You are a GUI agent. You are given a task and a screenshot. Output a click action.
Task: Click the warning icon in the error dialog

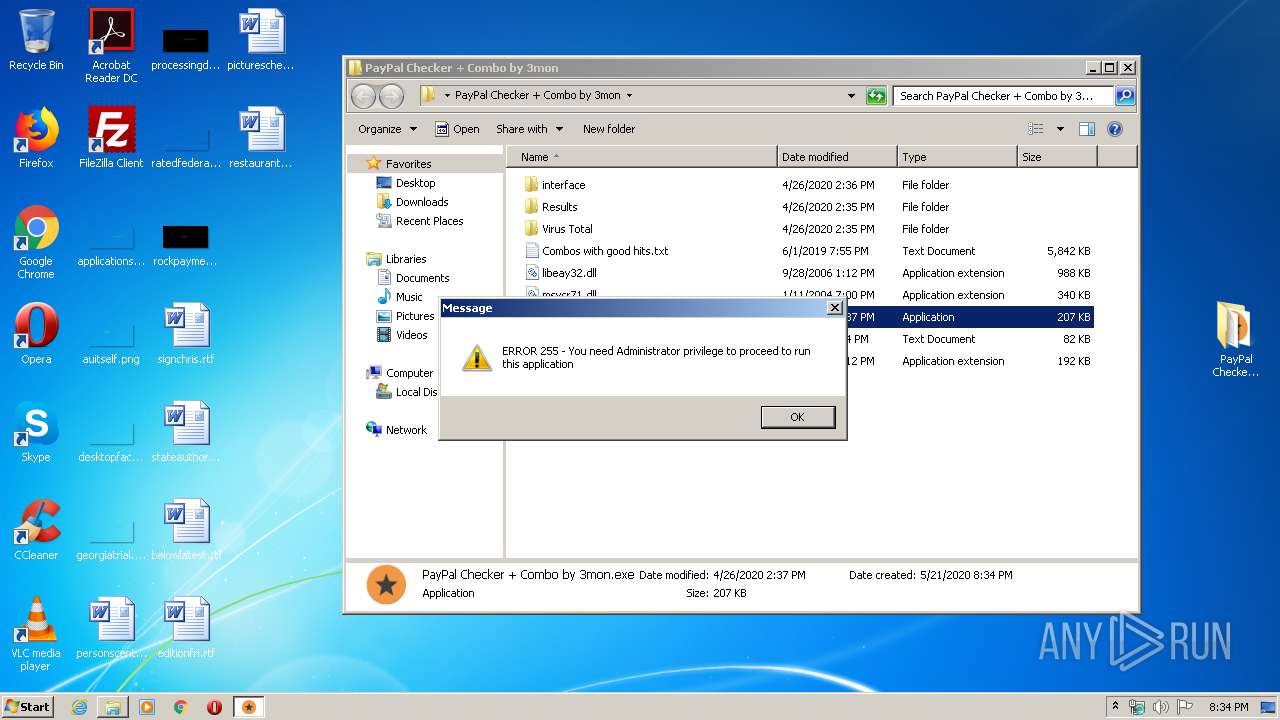pyautogui.click(x=477, y=358)
